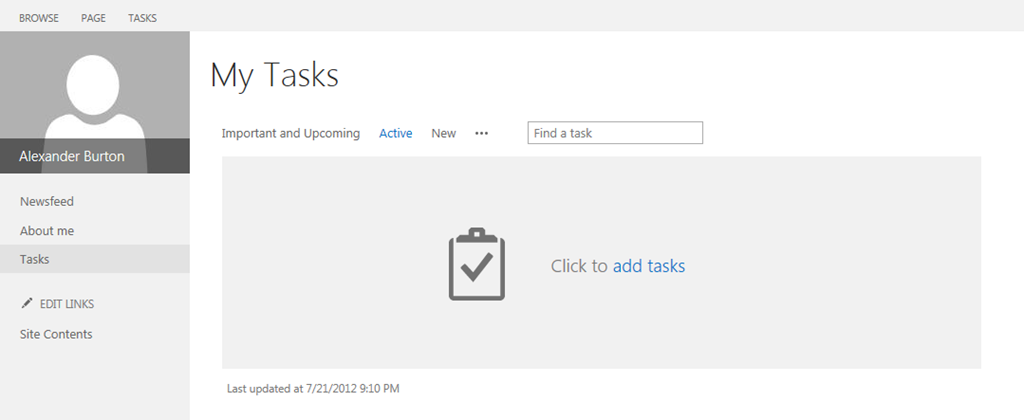The image size is (1024, 420).
Task: Click the My Tasks page heading
Action: [275, 75]
